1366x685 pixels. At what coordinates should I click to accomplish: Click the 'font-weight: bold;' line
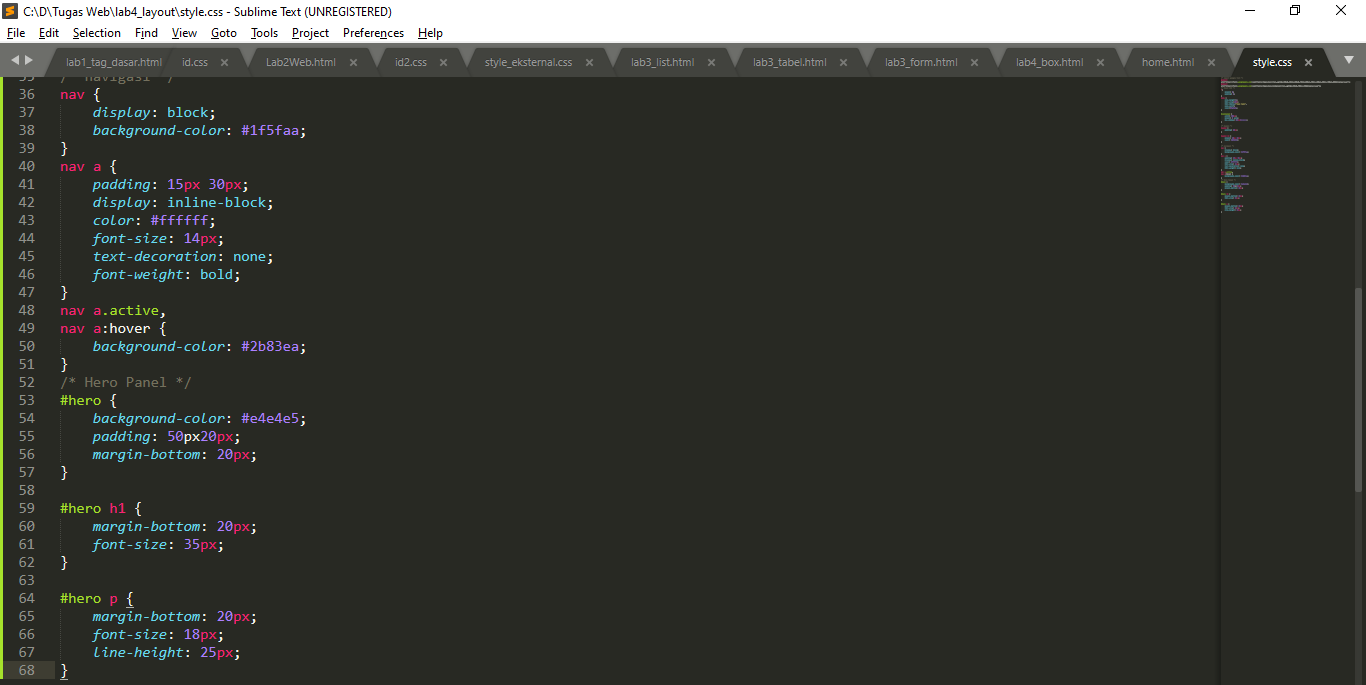pyautogui.click(x=167, y=274)
